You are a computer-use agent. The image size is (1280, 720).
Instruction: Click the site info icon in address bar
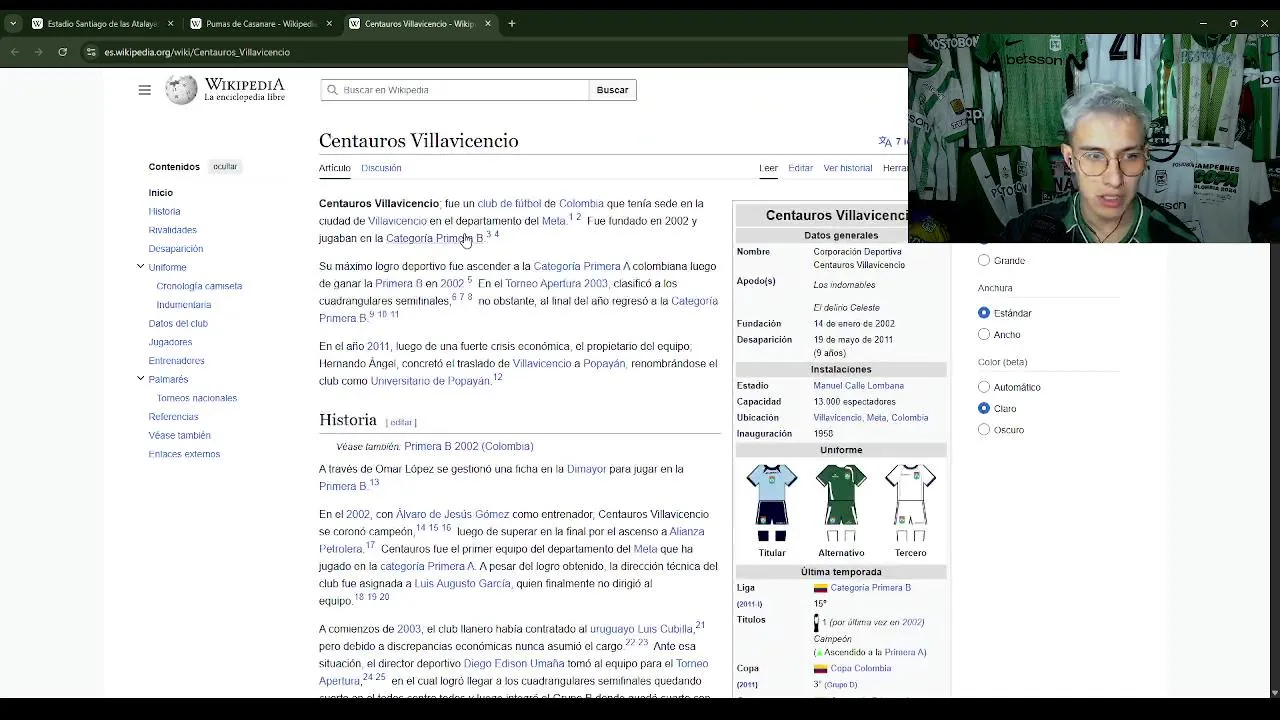[91, 52]
